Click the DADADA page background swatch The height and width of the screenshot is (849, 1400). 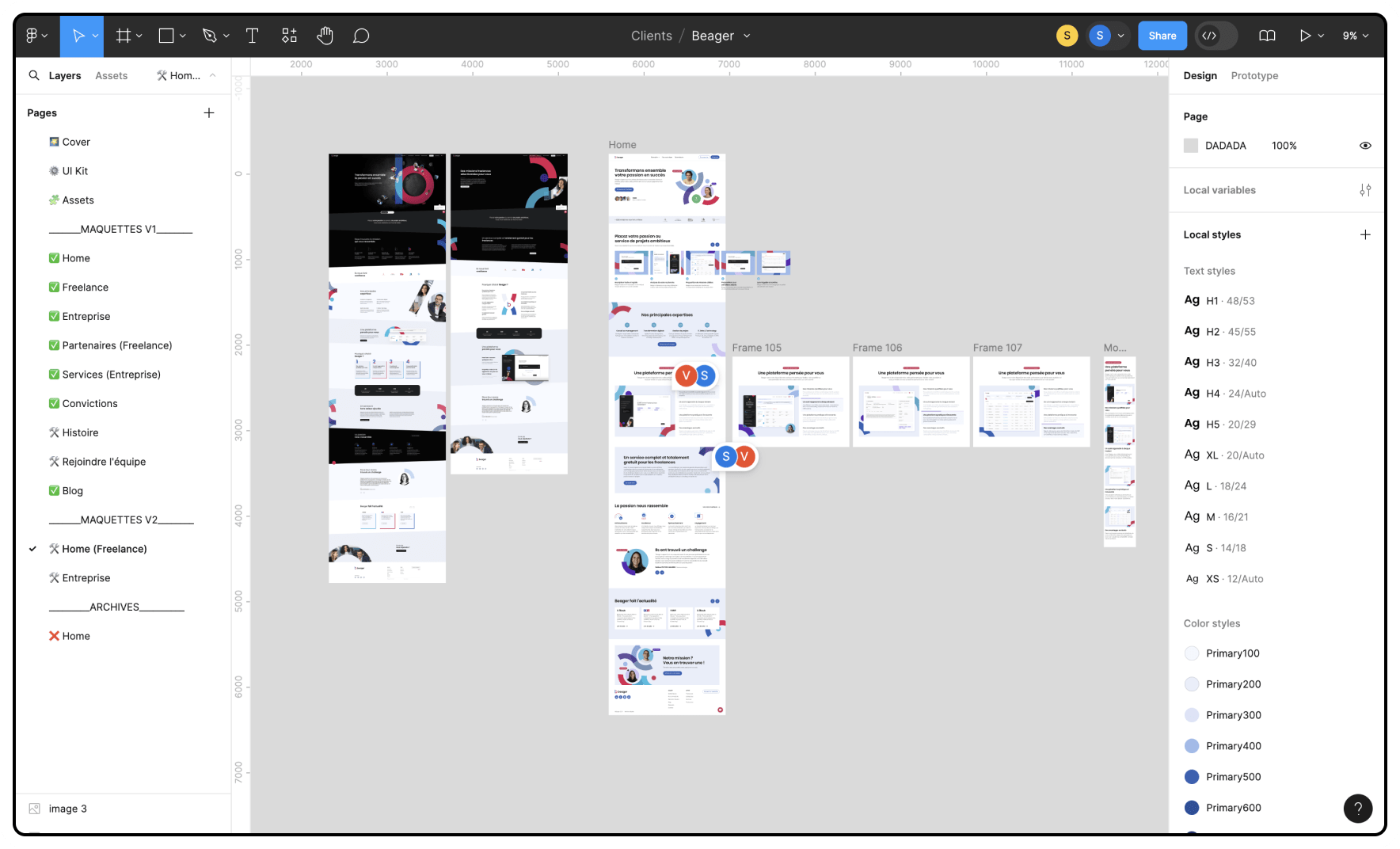[1191, 146]
